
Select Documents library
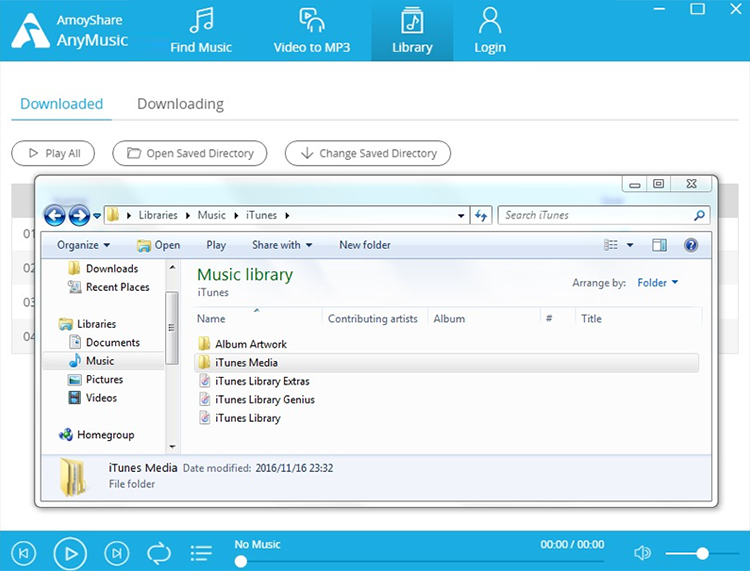(x=104, y=342)
